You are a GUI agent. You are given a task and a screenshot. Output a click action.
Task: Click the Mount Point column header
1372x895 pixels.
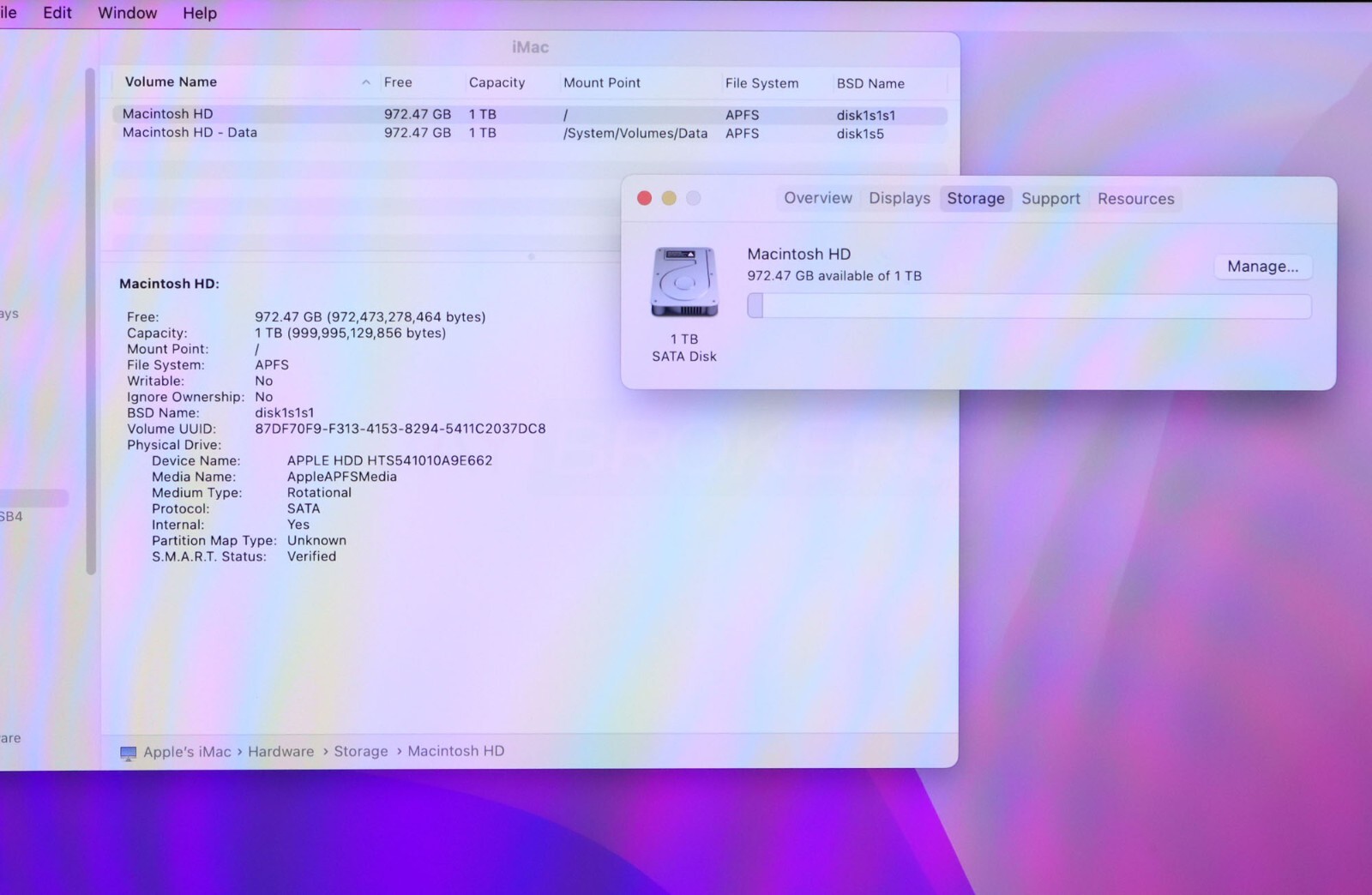[x=602, y=82]
